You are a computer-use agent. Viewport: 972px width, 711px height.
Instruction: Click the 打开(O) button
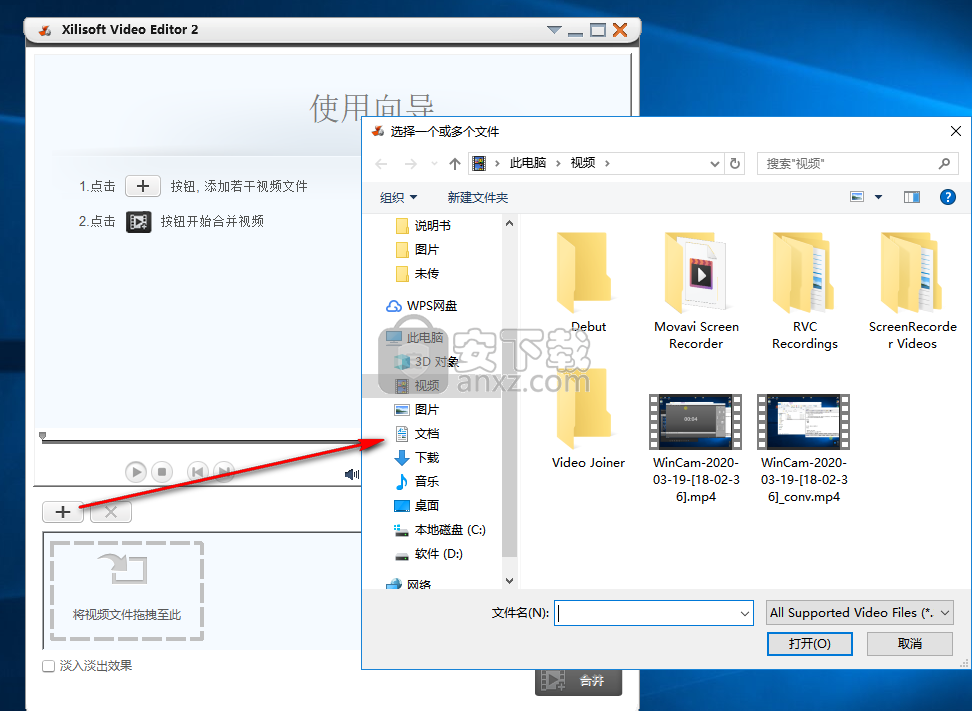pos(810,644)
